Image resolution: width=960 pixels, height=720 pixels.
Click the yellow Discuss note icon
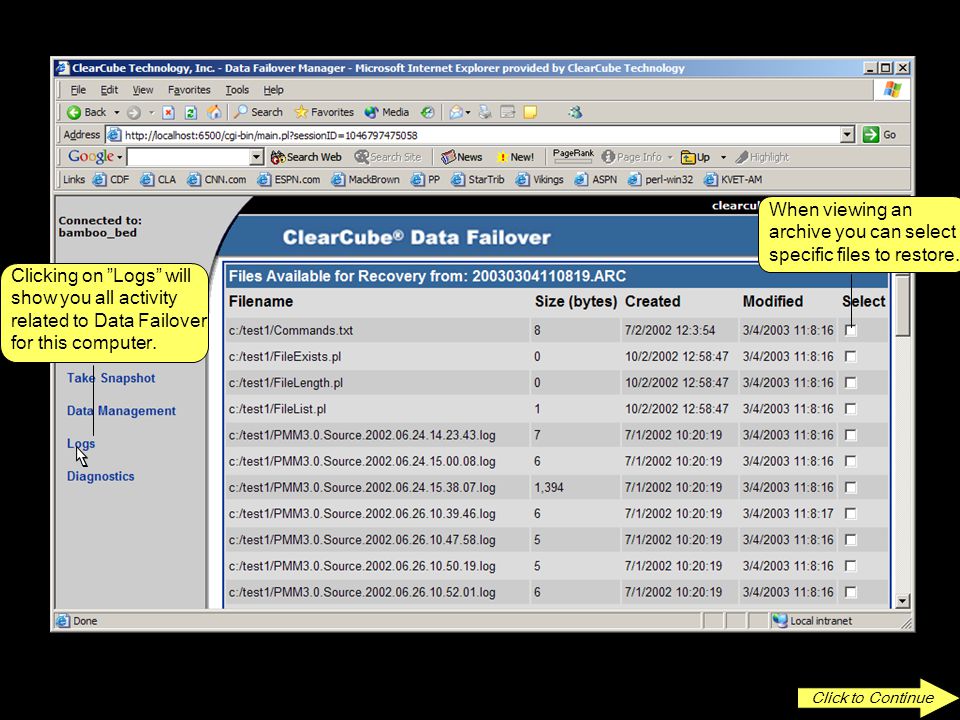click(x=530, y=112)
